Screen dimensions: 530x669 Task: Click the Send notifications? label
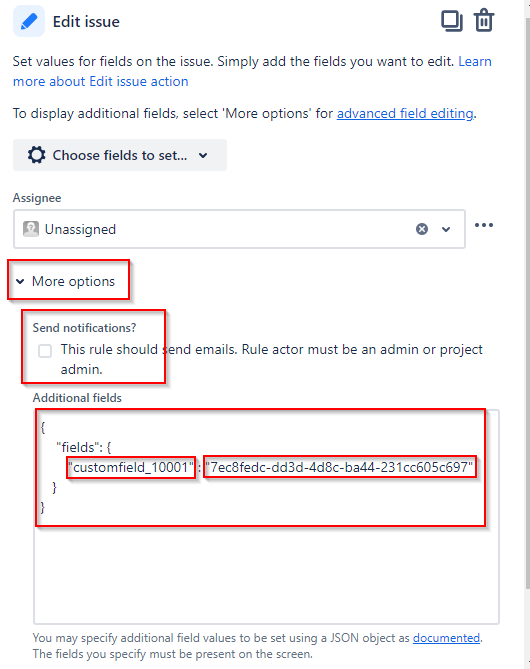click(x=84, y=328)
